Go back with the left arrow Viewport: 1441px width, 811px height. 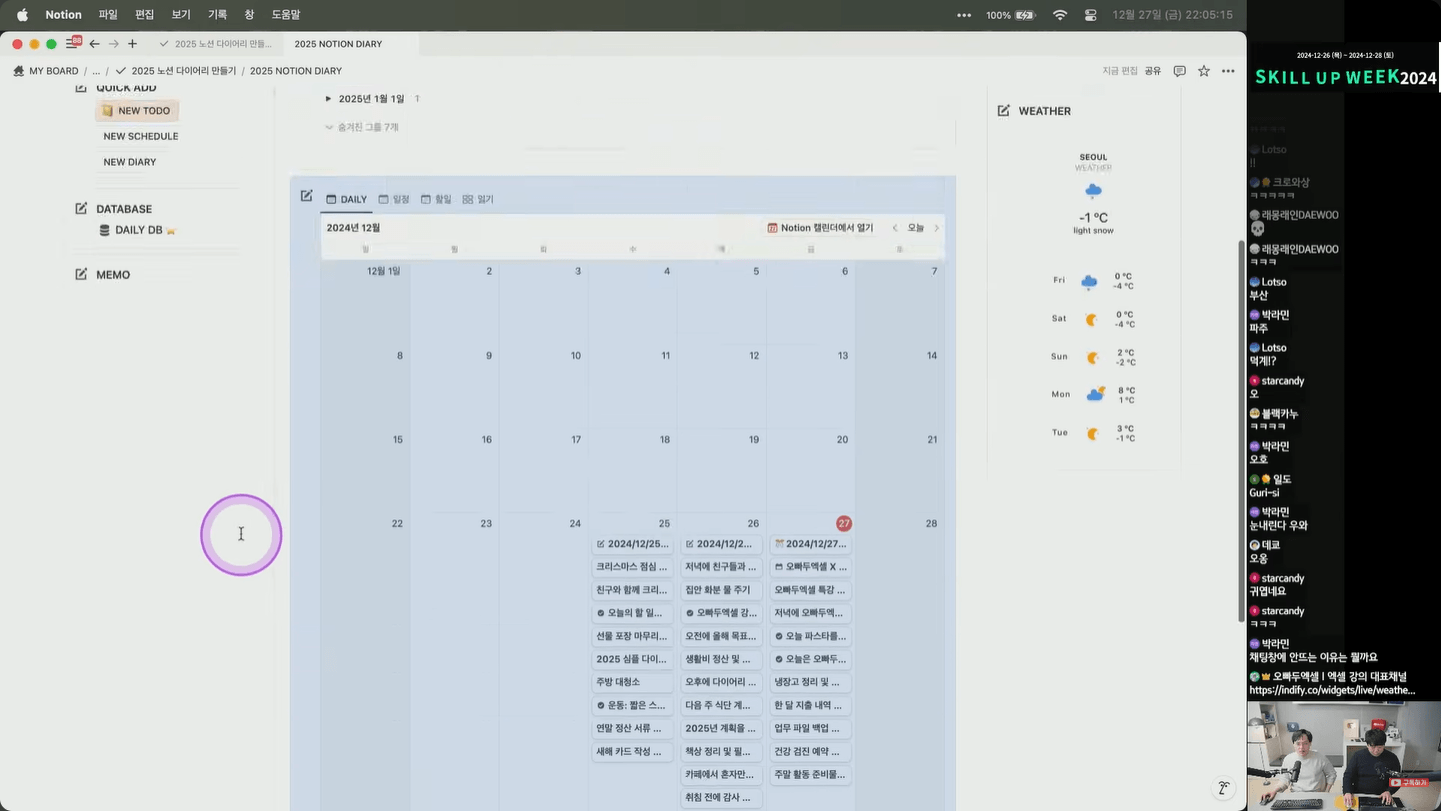click(x=94, y=44)
